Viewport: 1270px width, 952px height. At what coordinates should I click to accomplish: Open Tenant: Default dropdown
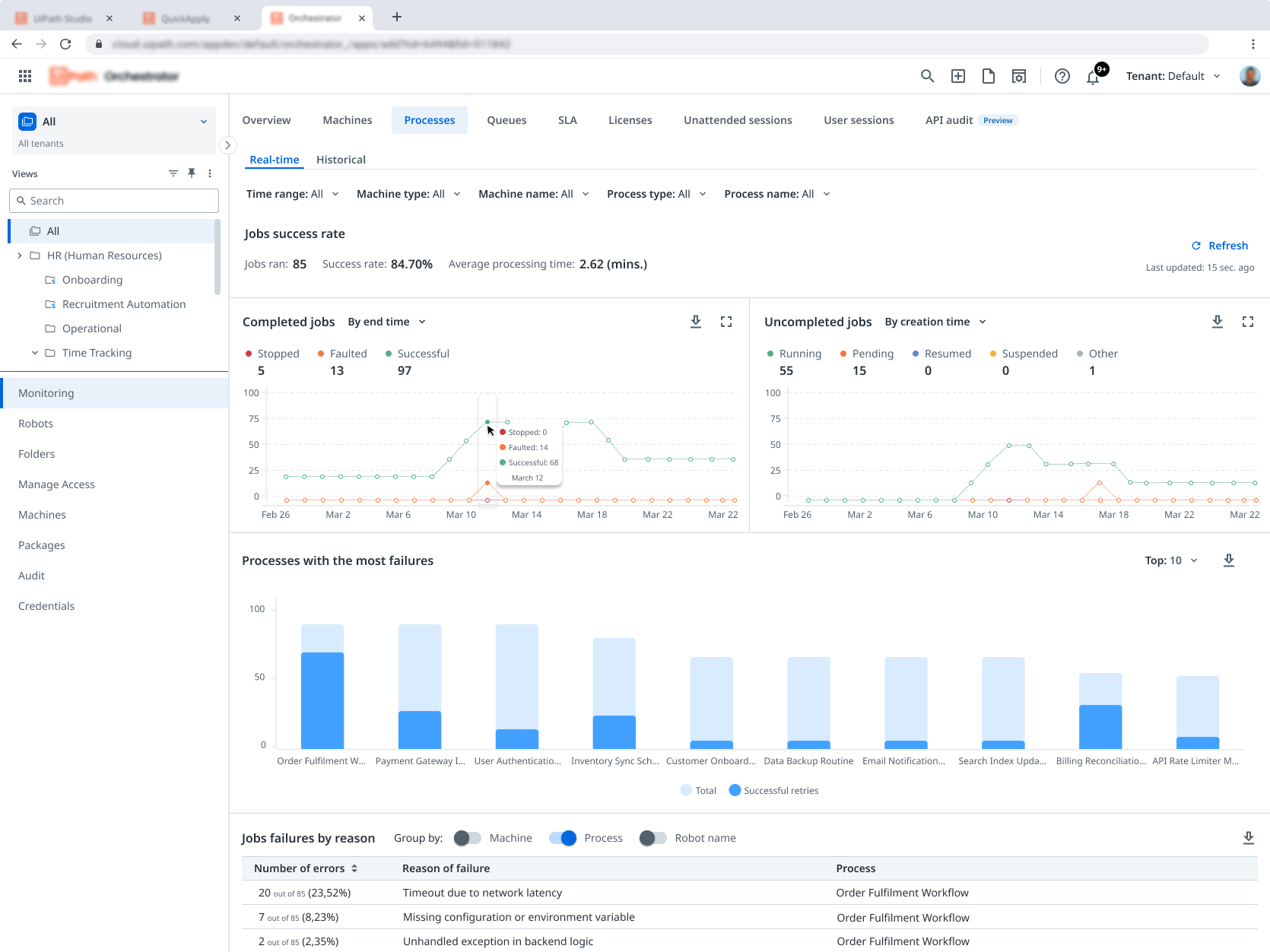click(x=1173, y=76)
